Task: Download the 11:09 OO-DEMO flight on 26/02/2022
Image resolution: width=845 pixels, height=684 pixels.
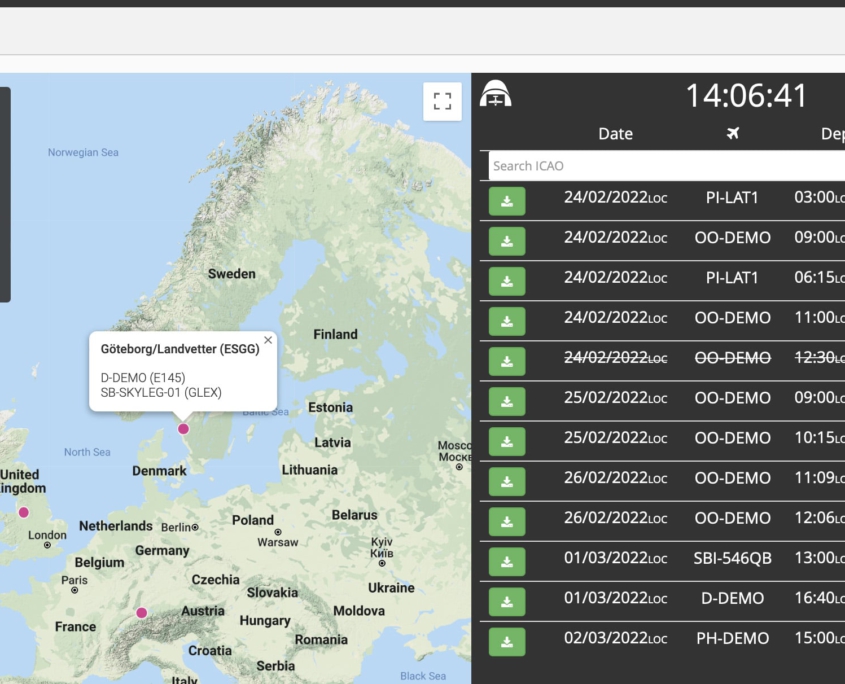Action: tap(507, 481)
